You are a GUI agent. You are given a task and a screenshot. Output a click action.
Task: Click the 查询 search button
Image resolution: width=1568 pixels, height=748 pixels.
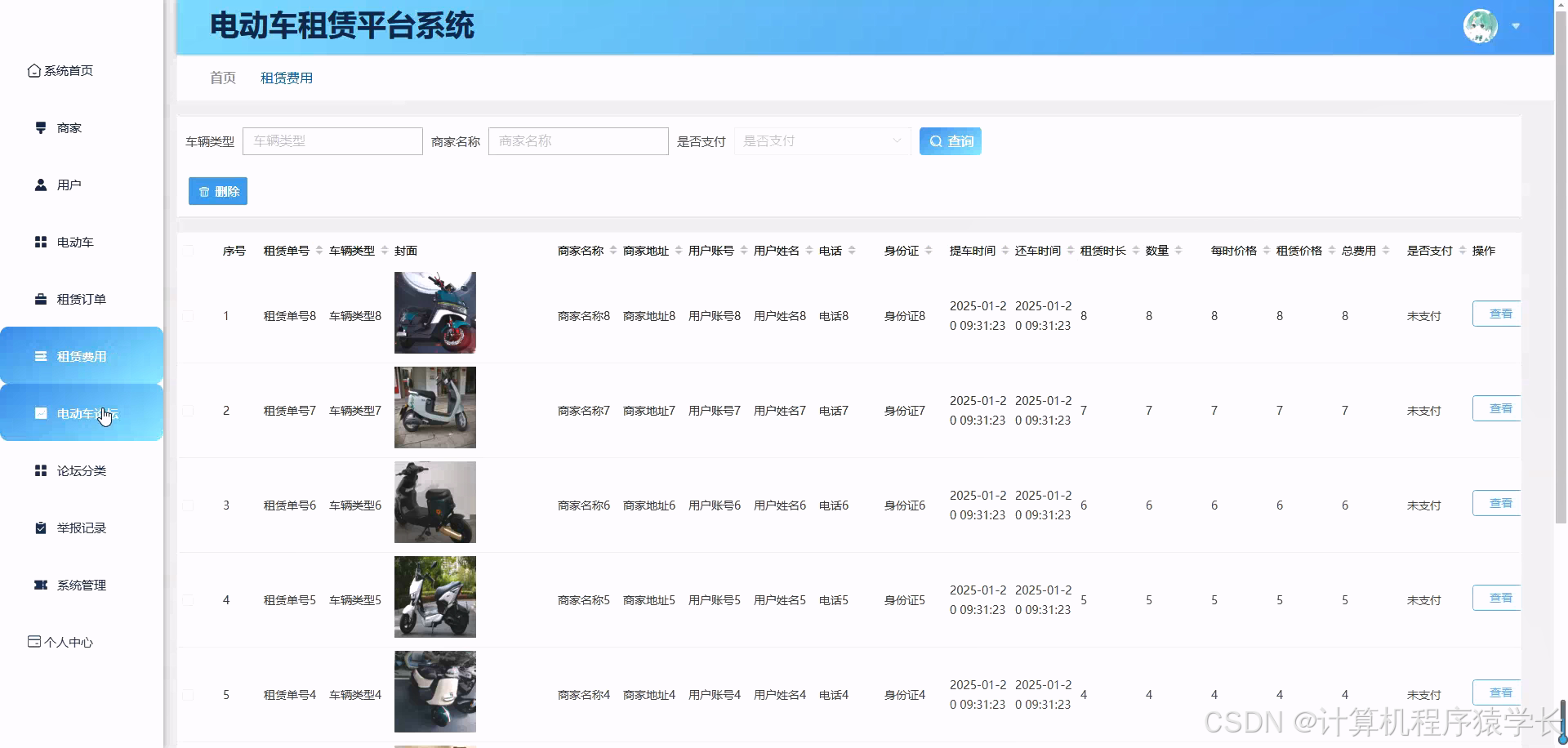(950, 140)
